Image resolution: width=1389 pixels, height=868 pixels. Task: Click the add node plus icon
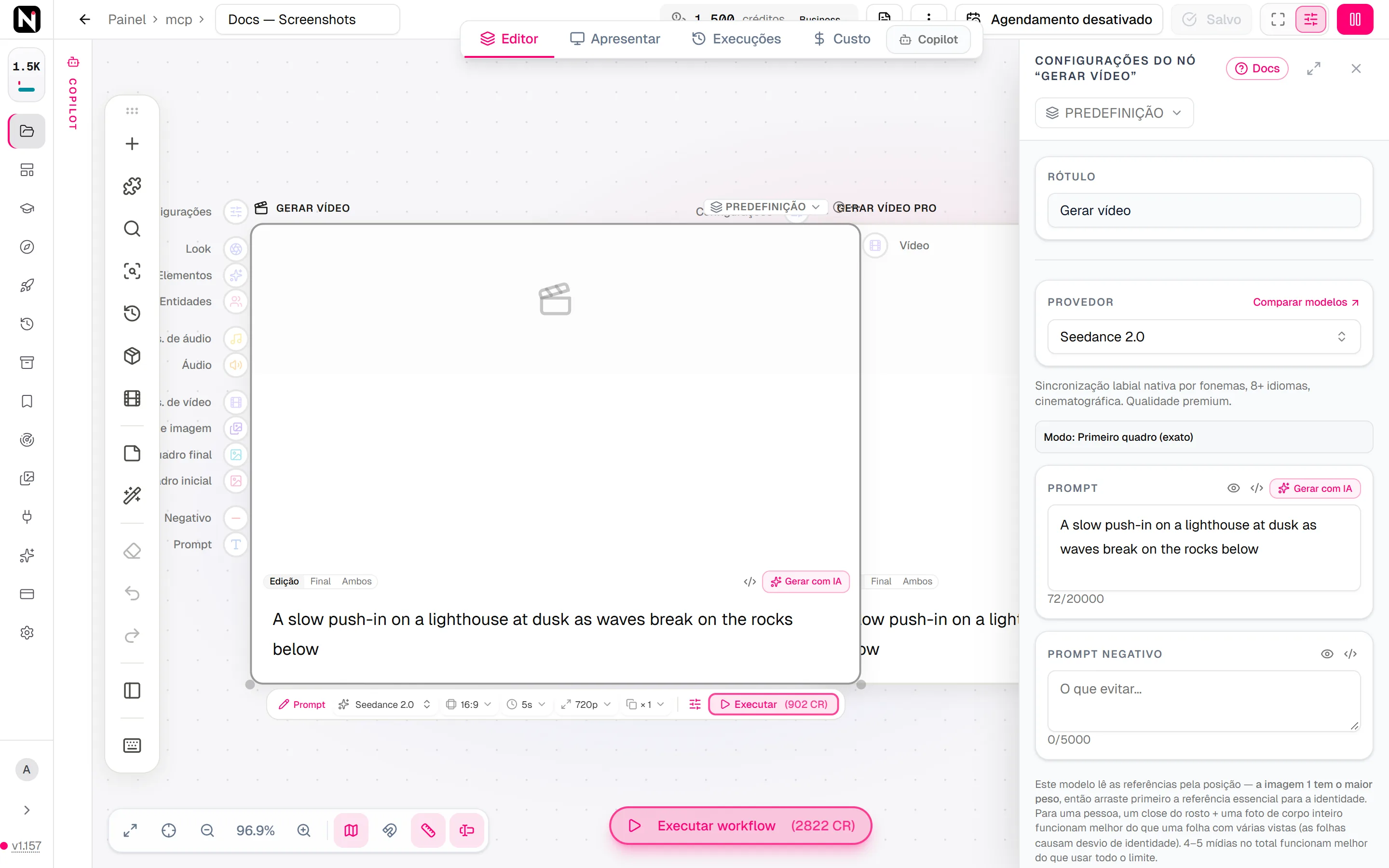tap(132, 144)
